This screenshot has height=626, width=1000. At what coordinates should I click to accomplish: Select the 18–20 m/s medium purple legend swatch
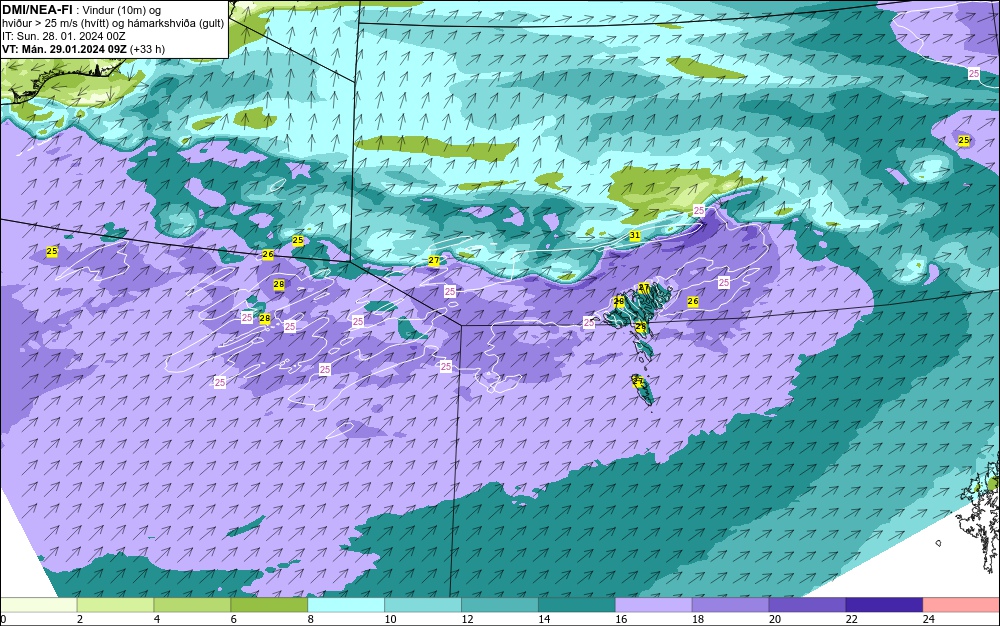click(x=731, y=604)
